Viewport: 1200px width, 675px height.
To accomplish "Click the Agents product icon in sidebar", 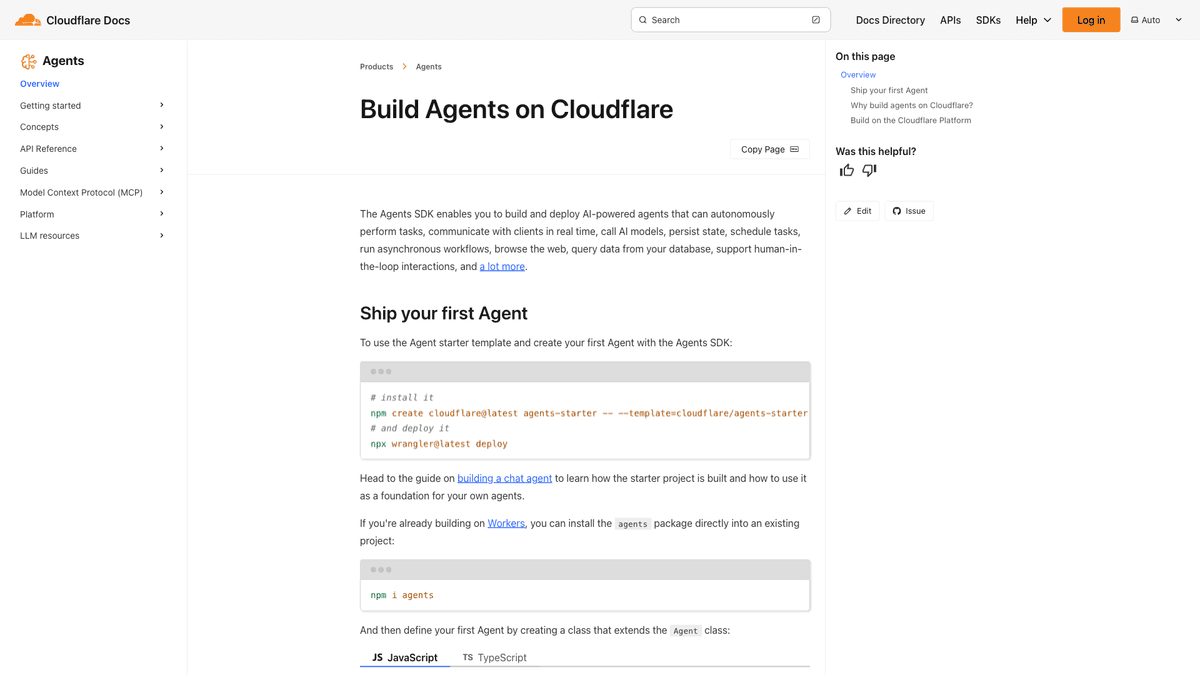I will pos(29,61).
